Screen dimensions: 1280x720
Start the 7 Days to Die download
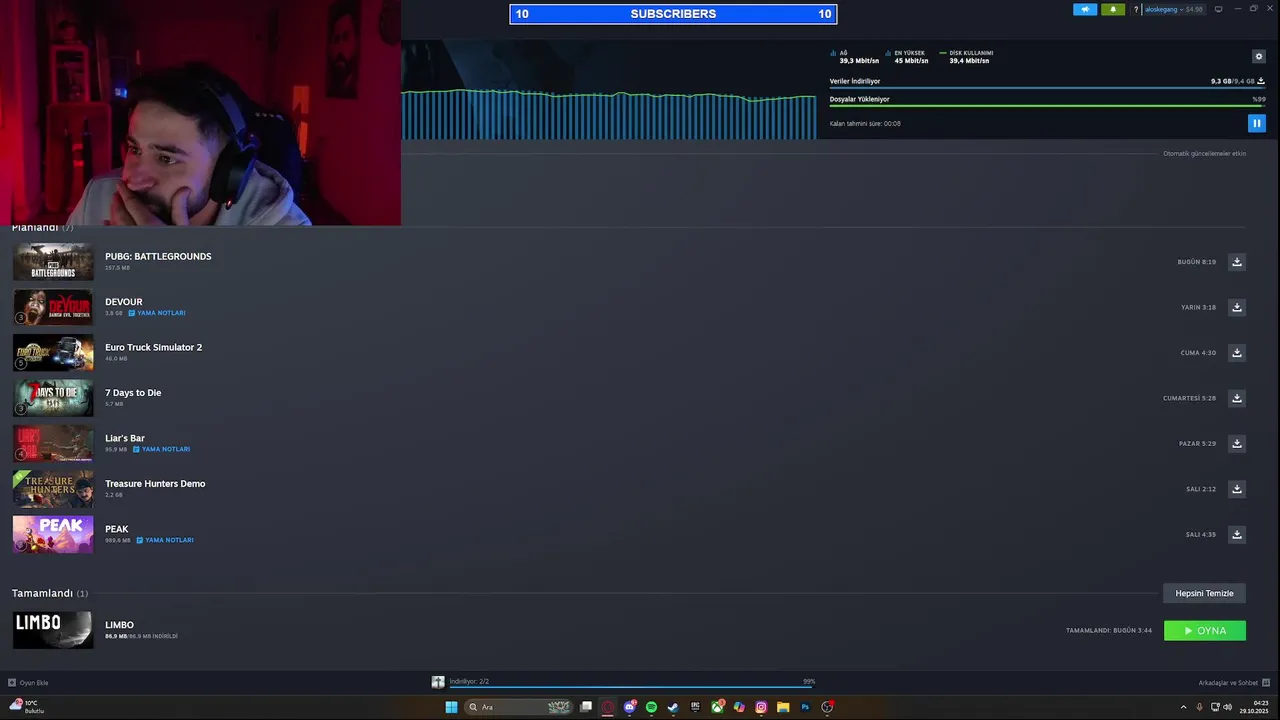point(1237,398)
